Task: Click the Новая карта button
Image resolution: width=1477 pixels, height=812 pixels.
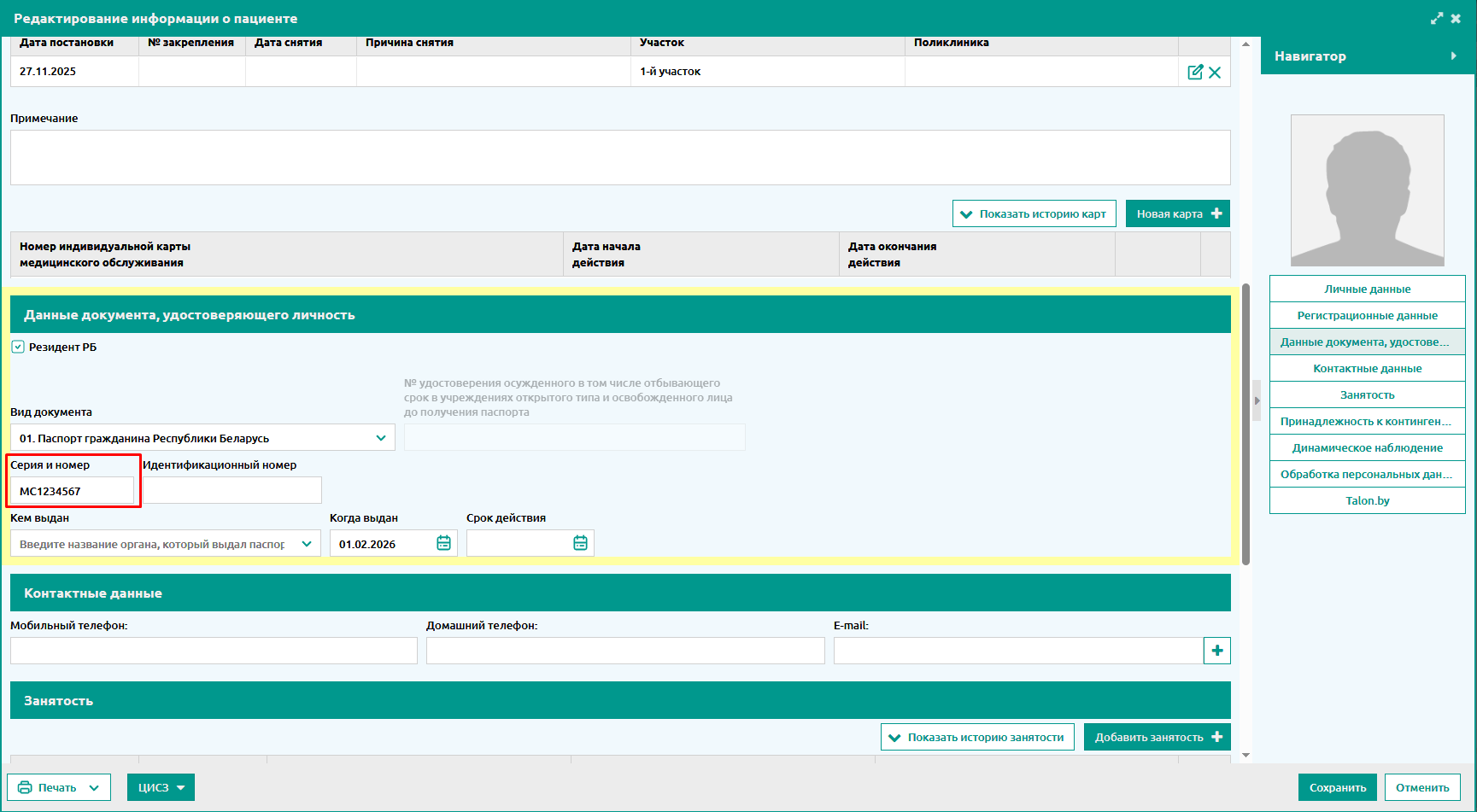Action: [1177, 213]
